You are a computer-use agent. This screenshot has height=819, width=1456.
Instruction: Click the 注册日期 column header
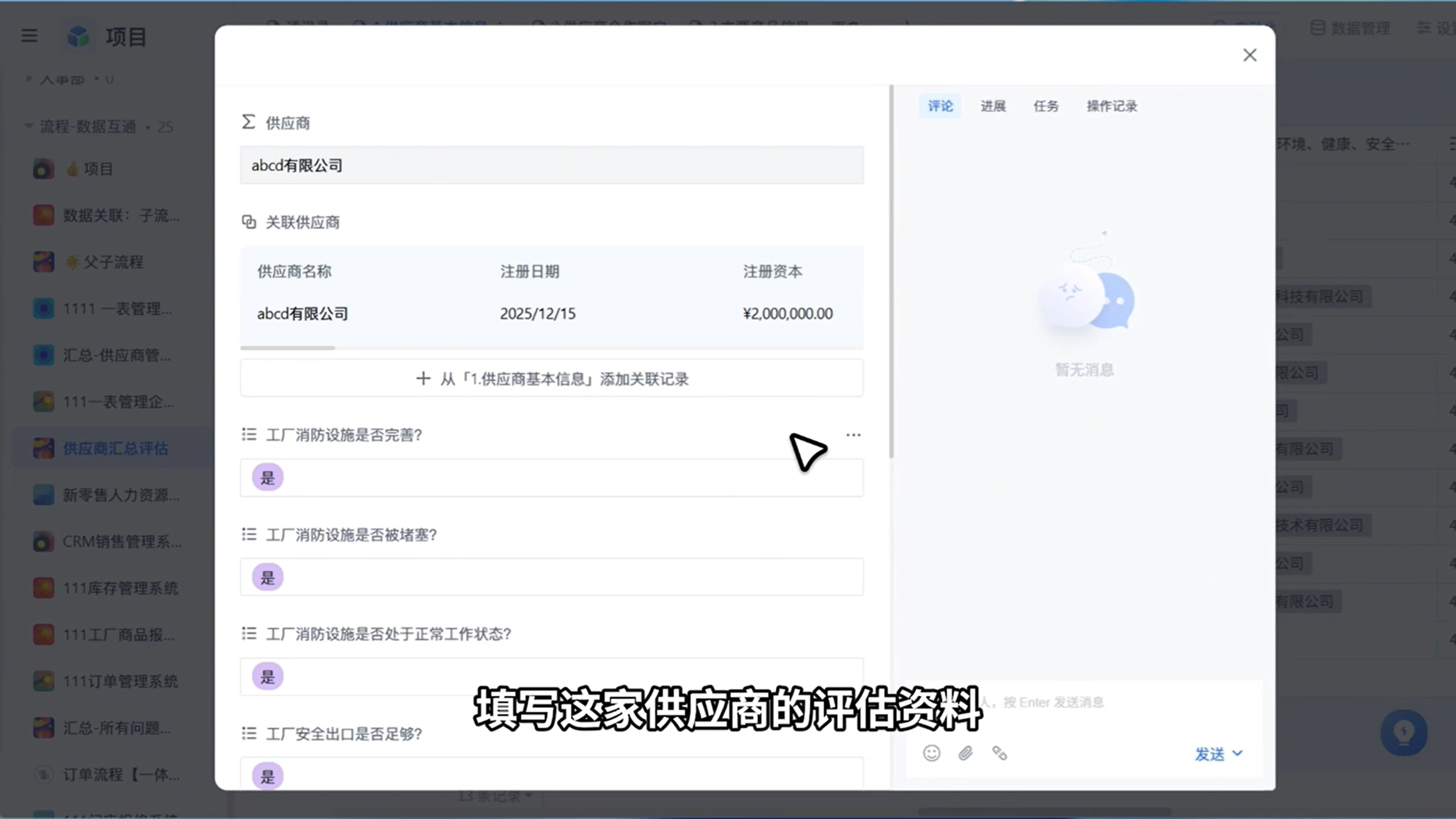click(x=530, y=272)
